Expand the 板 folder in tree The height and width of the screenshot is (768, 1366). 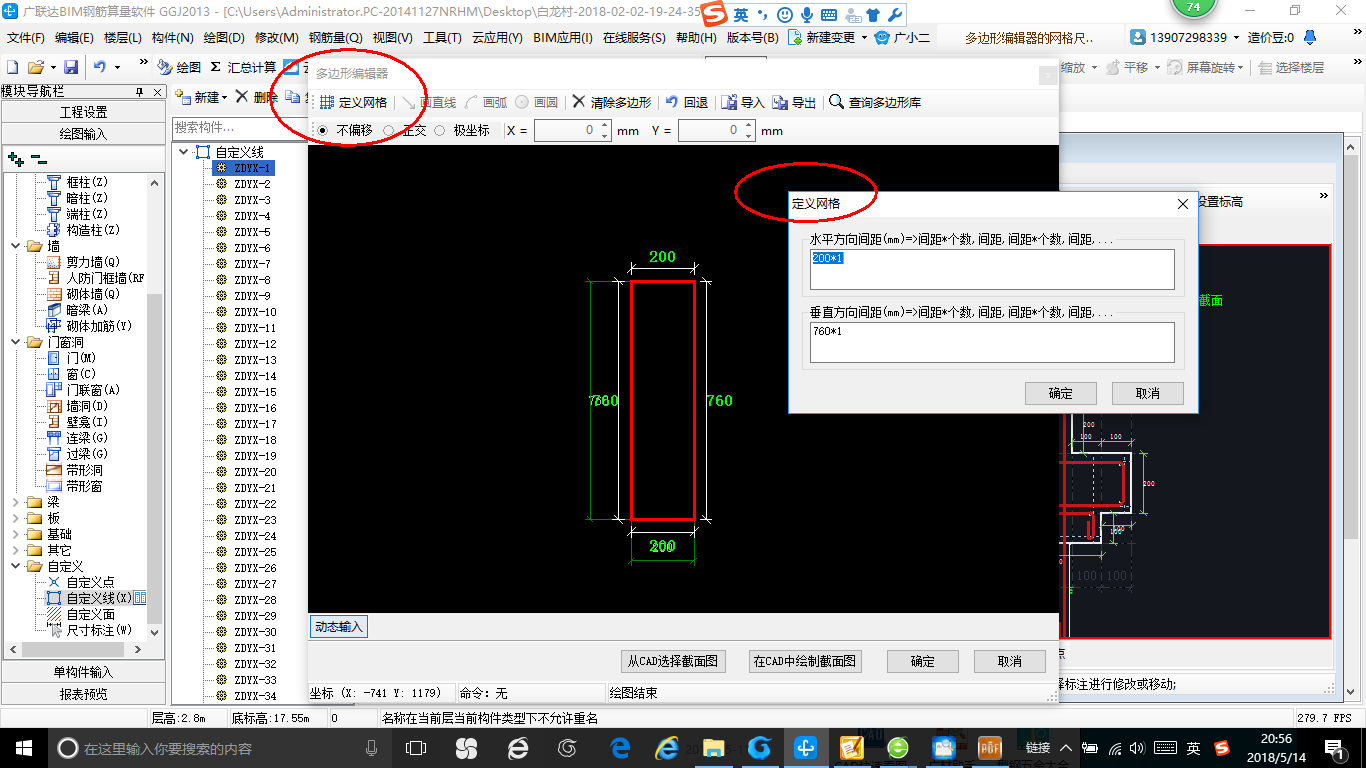17,518
